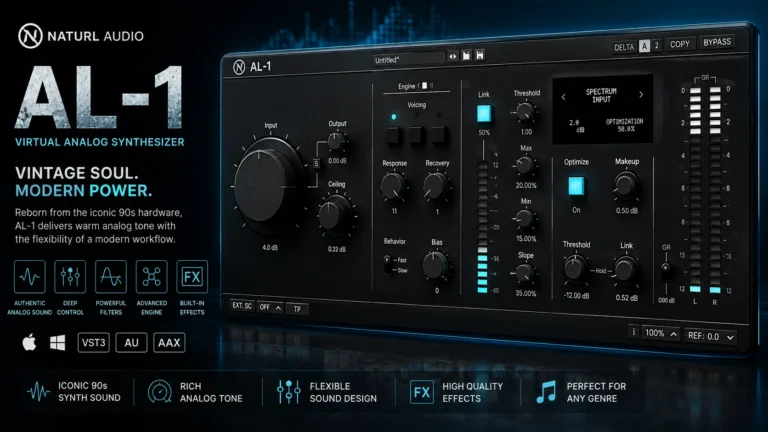Click the Deep Control sliders icon

point(70,277)
